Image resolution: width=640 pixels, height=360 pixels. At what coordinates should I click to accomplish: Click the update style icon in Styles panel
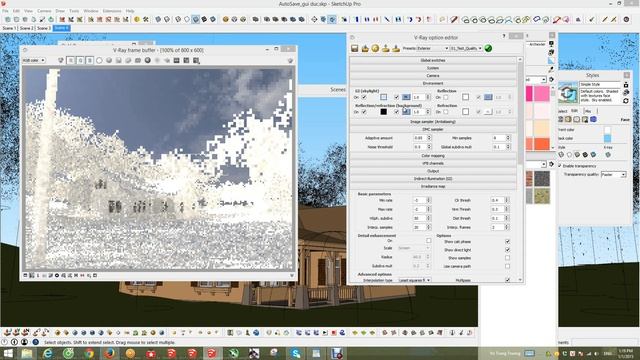tap(626, 100)
